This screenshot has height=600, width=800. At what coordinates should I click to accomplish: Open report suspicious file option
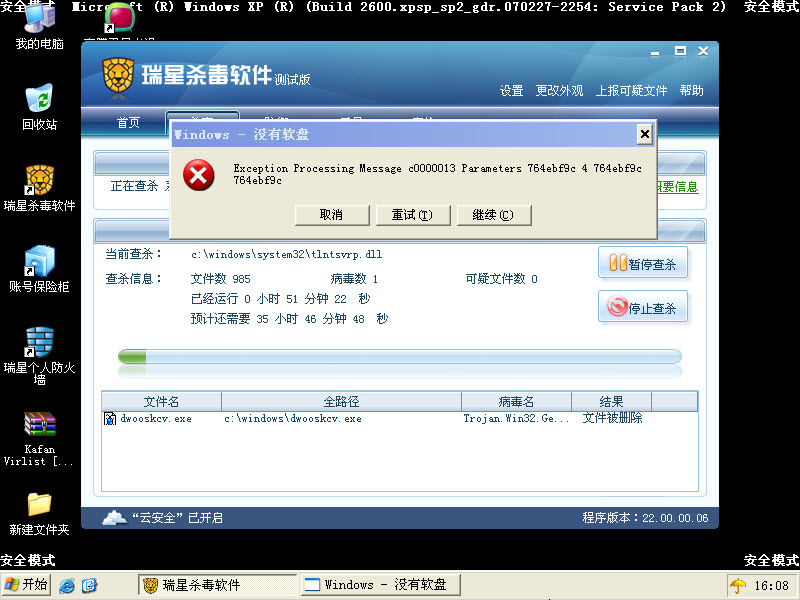click(632, 91)
